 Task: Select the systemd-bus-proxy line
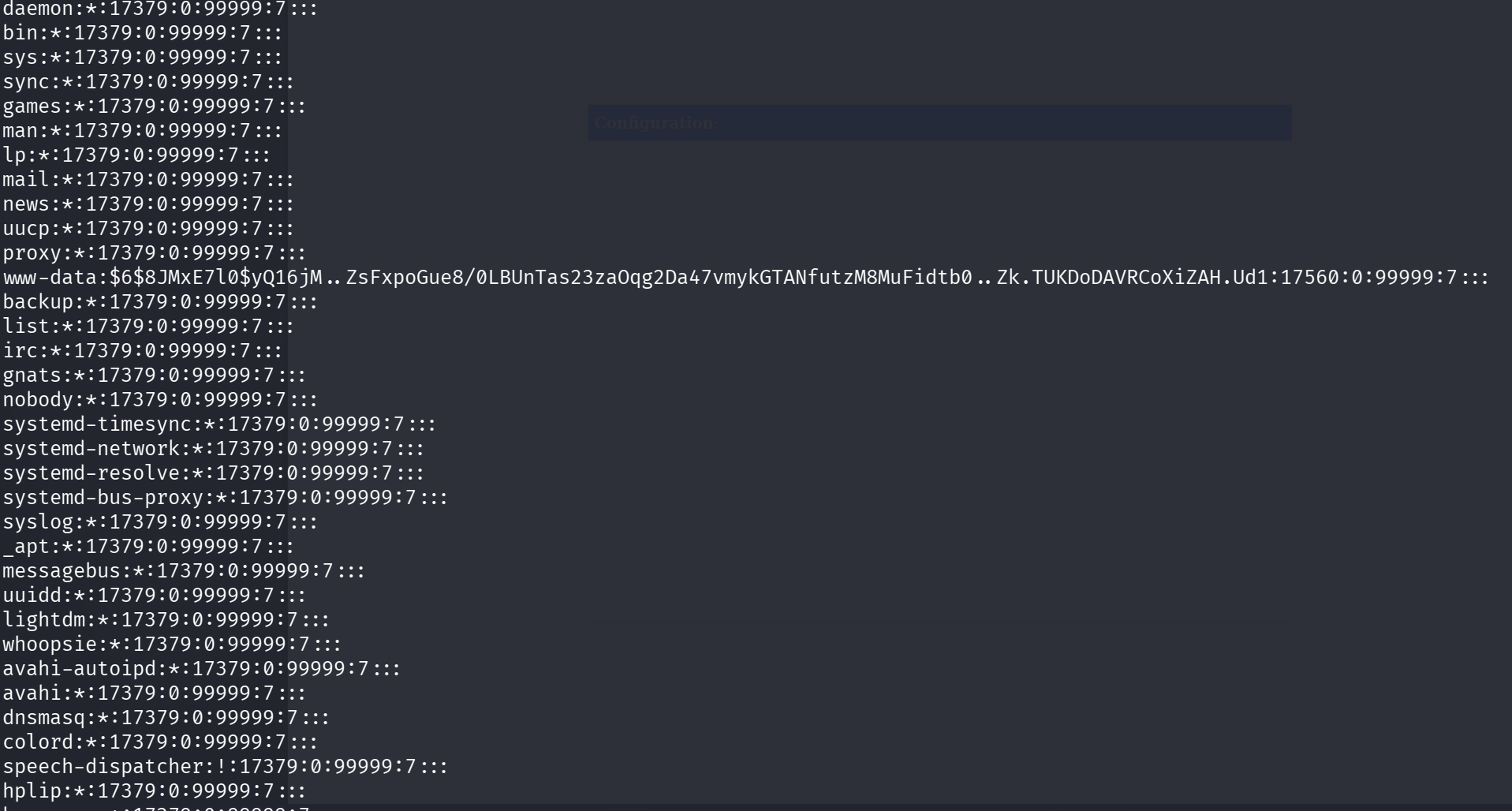[x=226, y=498]
